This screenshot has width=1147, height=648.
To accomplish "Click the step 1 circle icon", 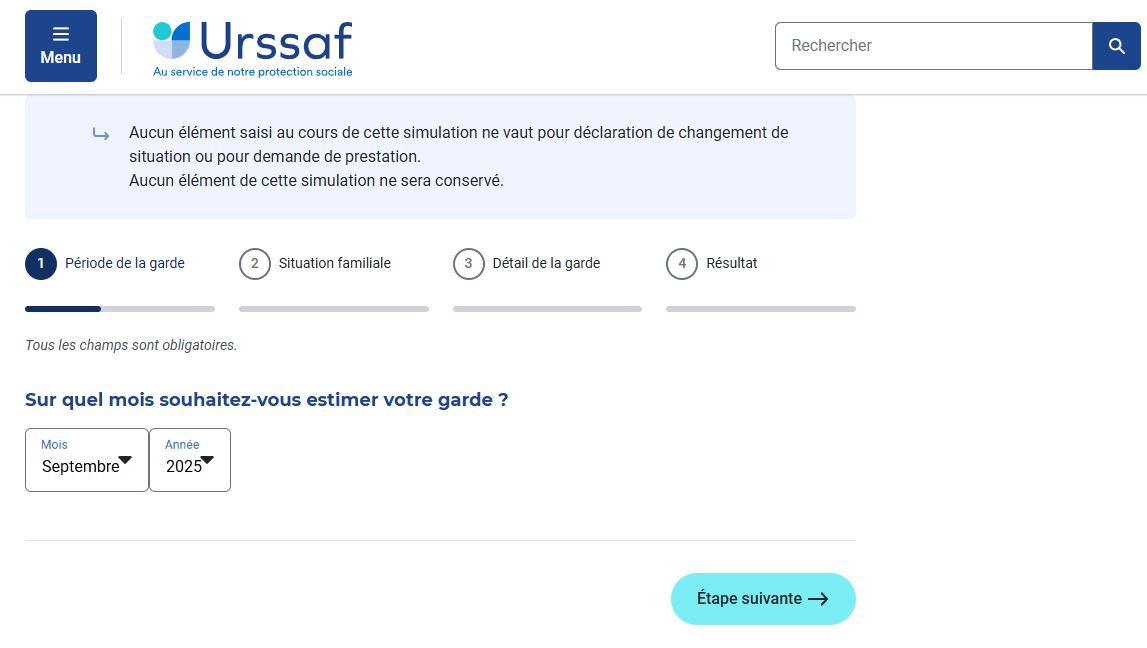I will click(41, 264).
